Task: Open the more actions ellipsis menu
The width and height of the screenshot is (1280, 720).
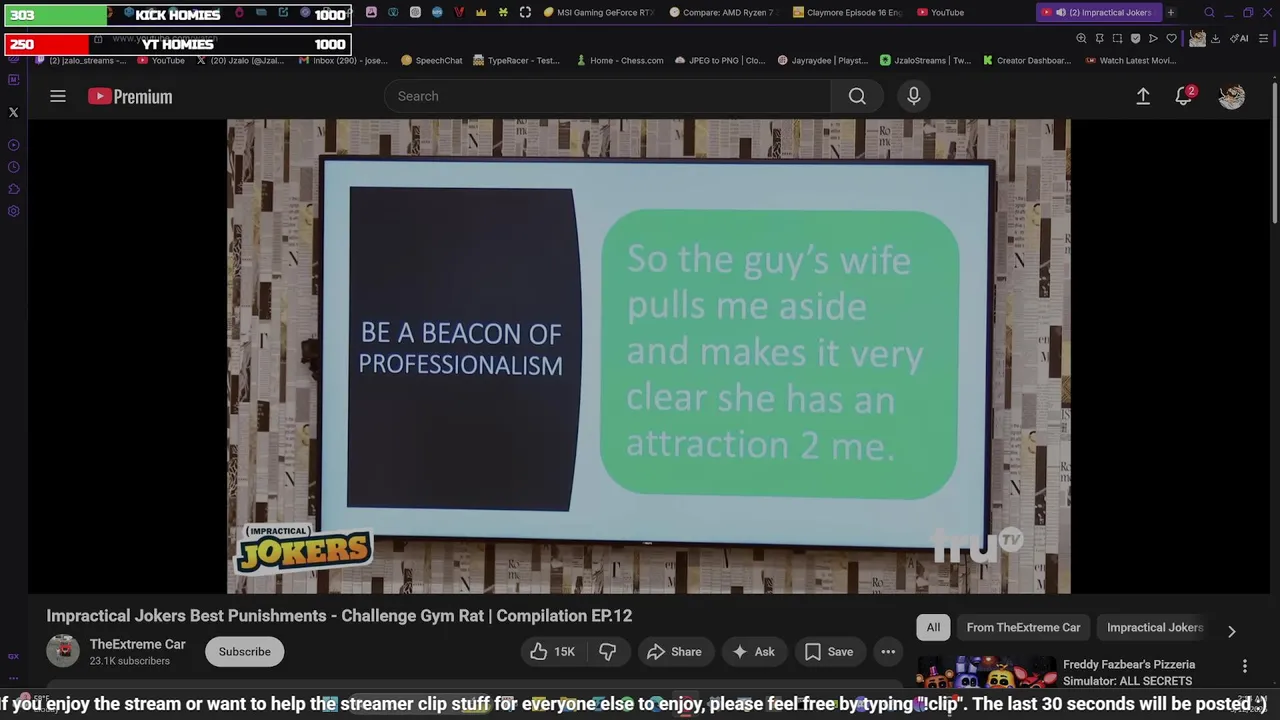Action: (x=888, y=652)
